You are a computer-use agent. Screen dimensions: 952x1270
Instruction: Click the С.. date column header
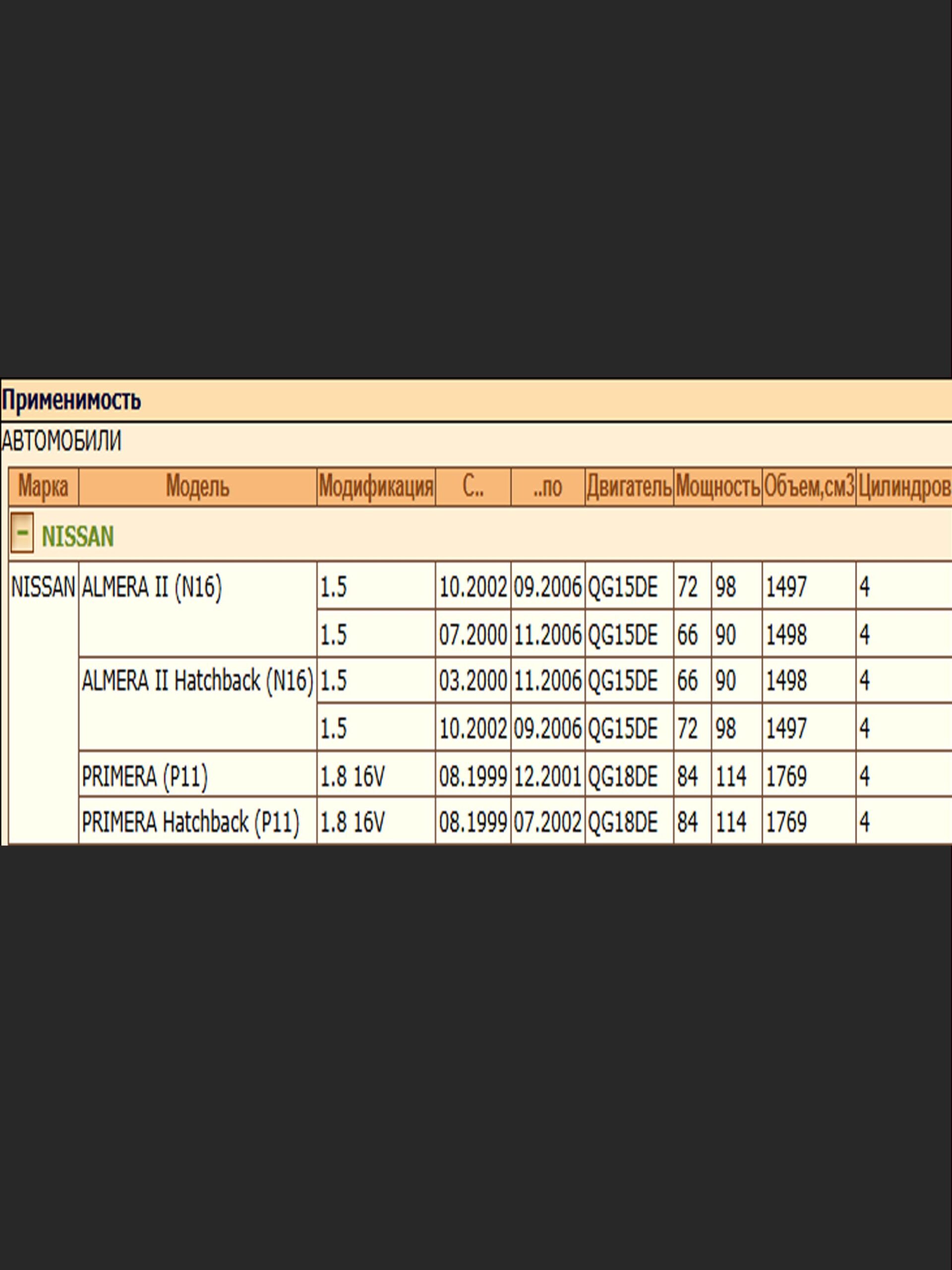(473, 487)
